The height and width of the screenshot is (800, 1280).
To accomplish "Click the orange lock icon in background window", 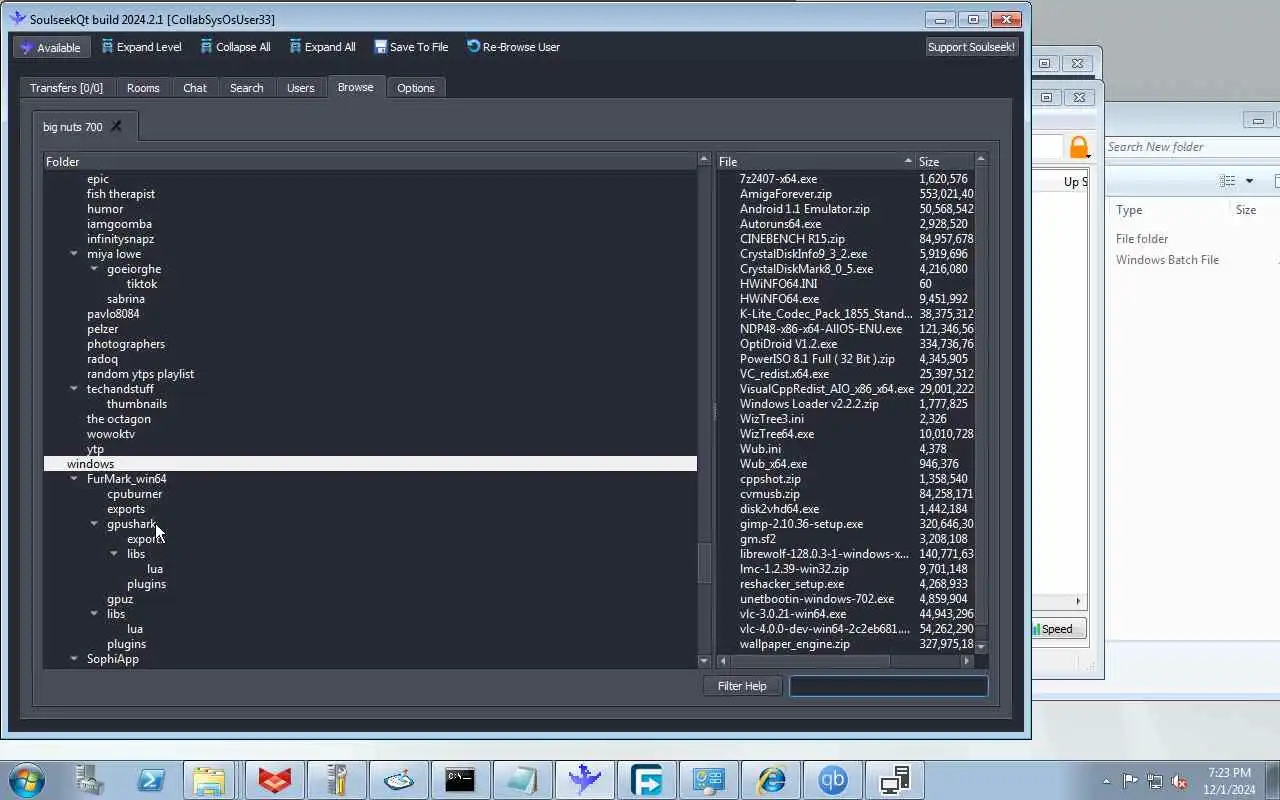I will 1078,148.
